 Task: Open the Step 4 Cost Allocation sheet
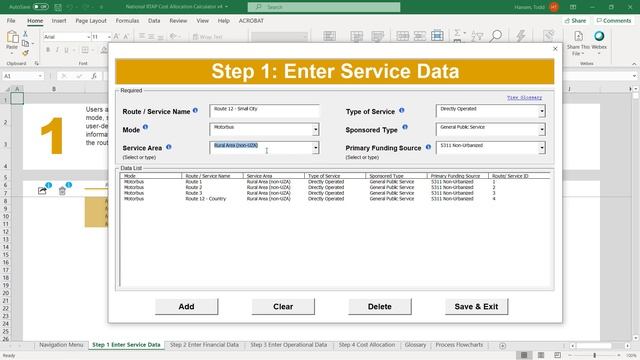pyautogui.click(x=367, y=345)
